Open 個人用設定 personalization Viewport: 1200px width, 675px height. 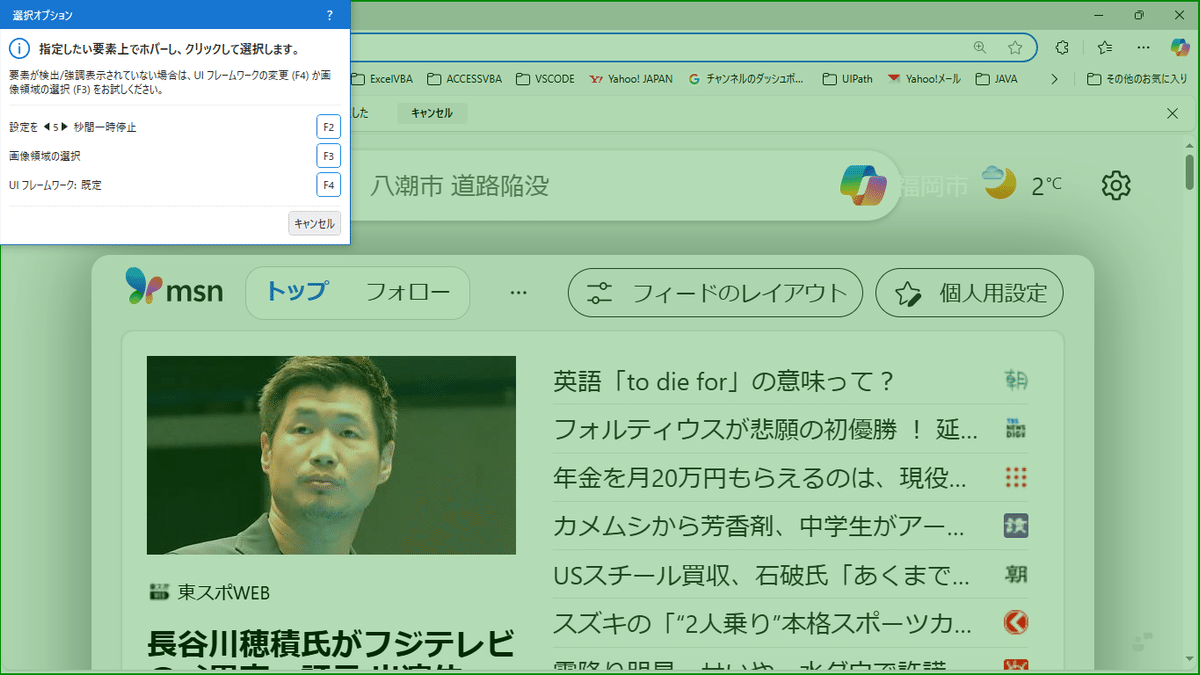[969, 293]
